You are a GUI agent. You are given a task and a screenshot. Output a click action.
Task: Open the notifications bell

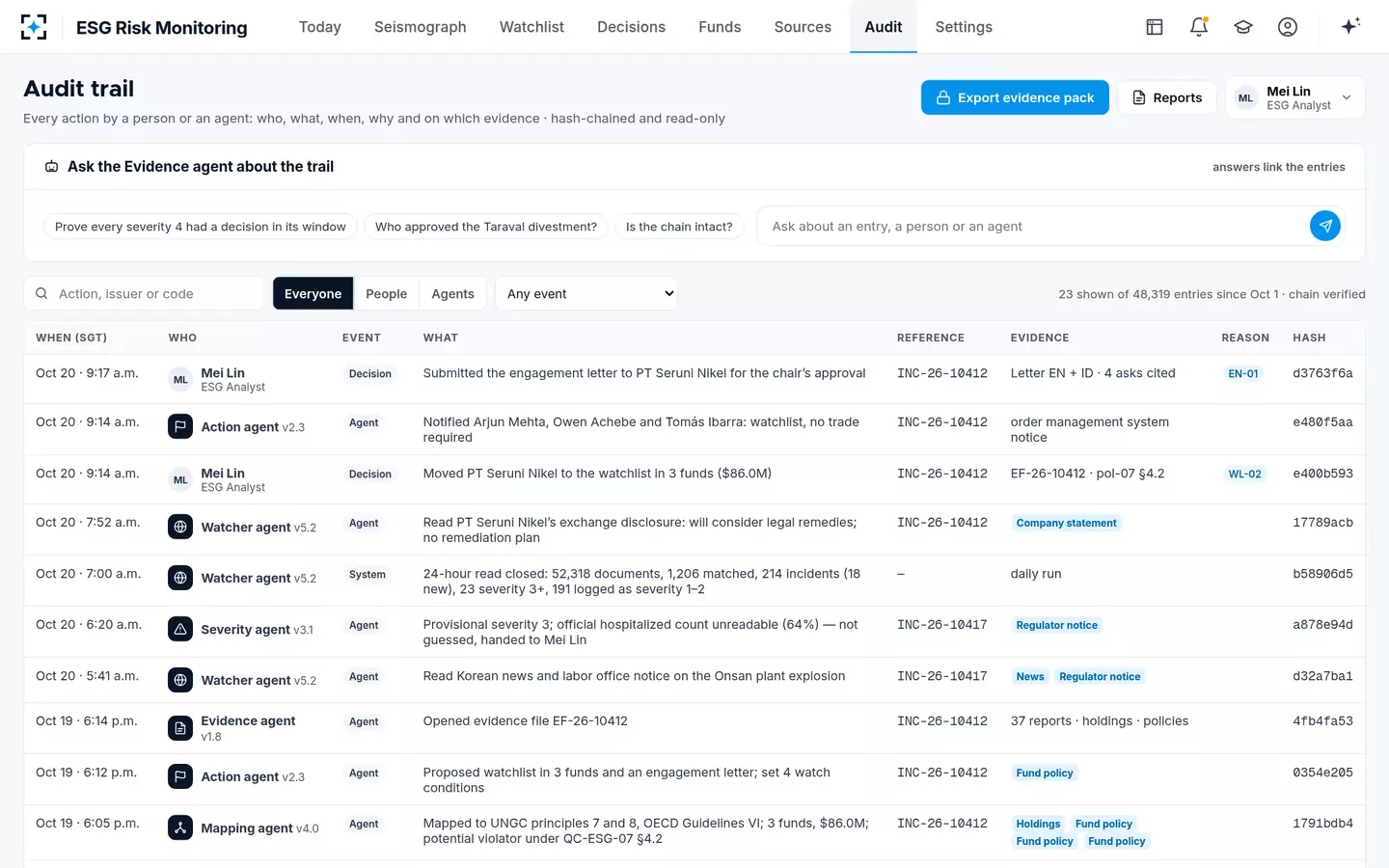[1199, 27]
